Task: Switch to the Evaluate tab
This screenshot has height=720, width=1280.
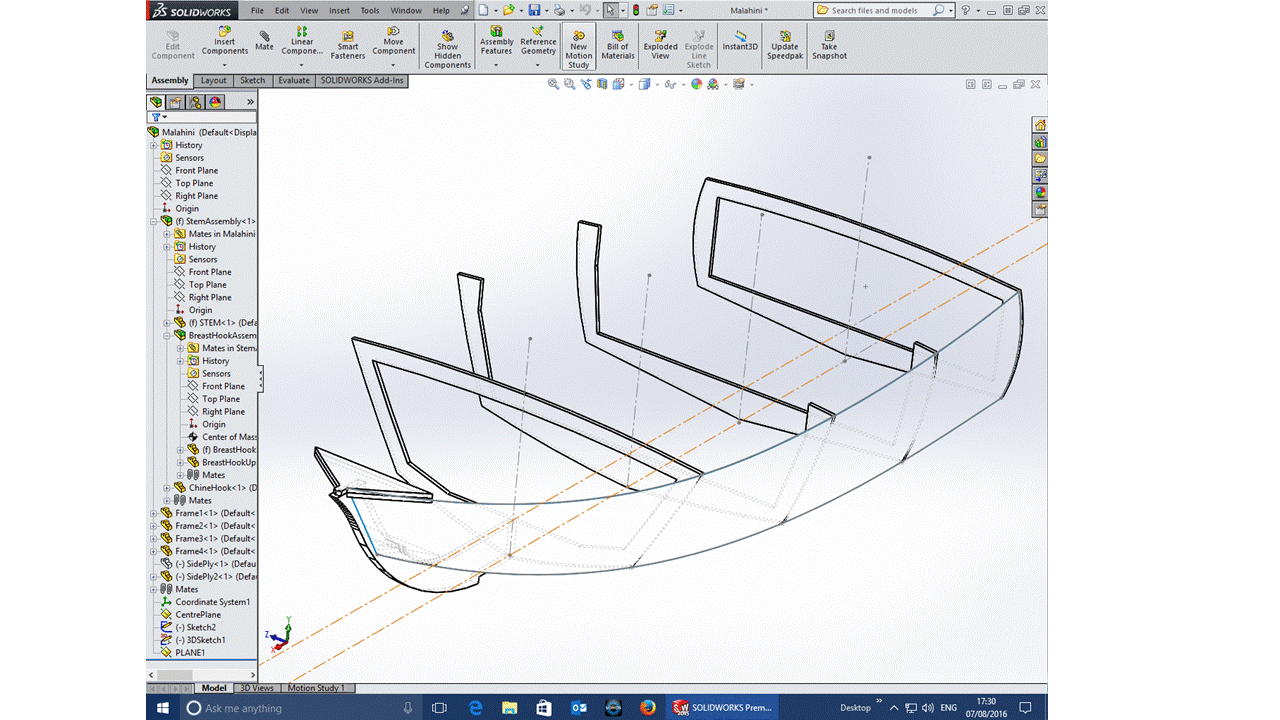Action: tap(294, 81)
